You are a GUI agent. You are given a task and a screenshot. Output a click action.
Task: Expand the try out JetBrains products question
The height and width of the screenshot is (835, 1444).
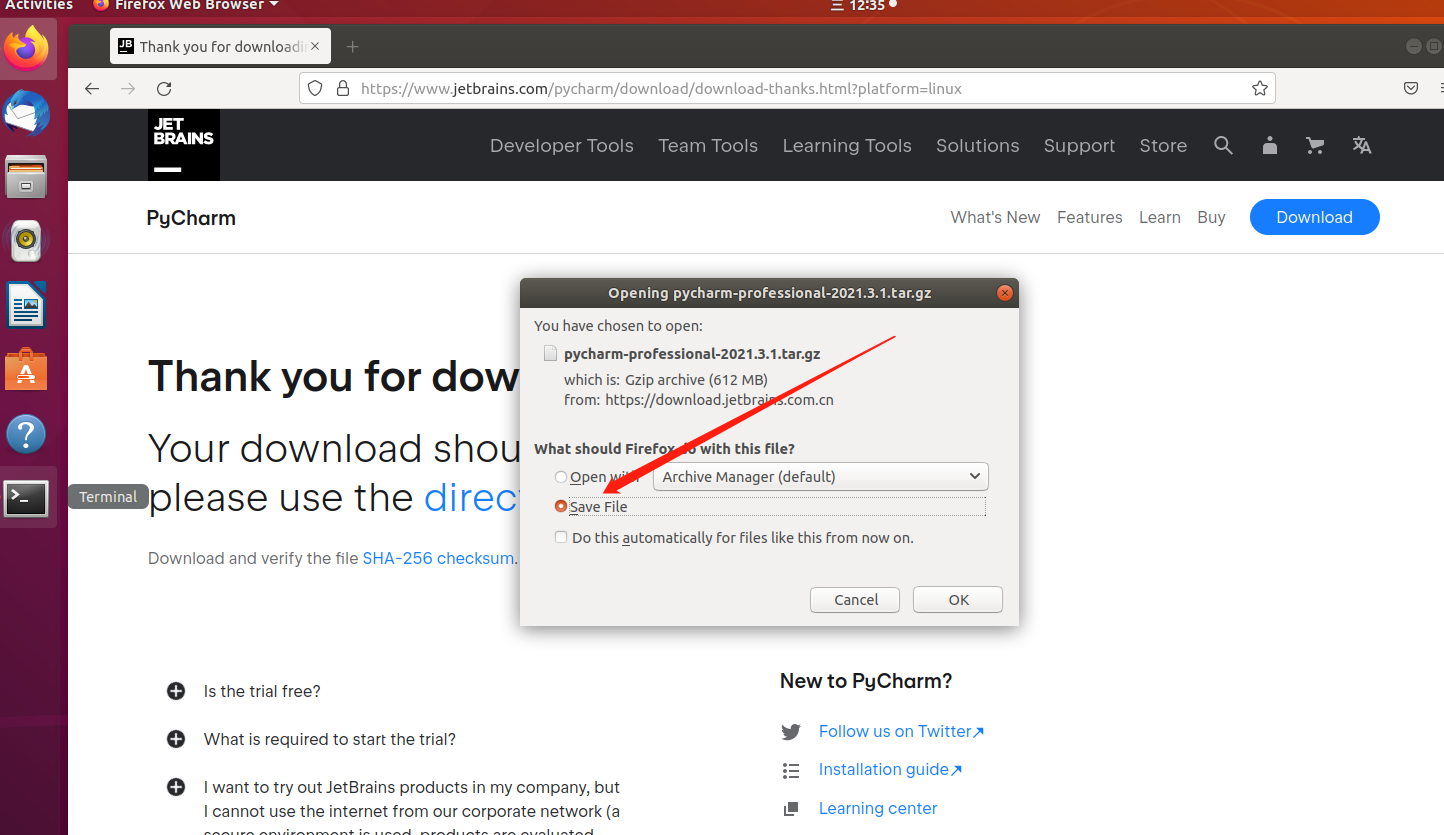point(176,787)
